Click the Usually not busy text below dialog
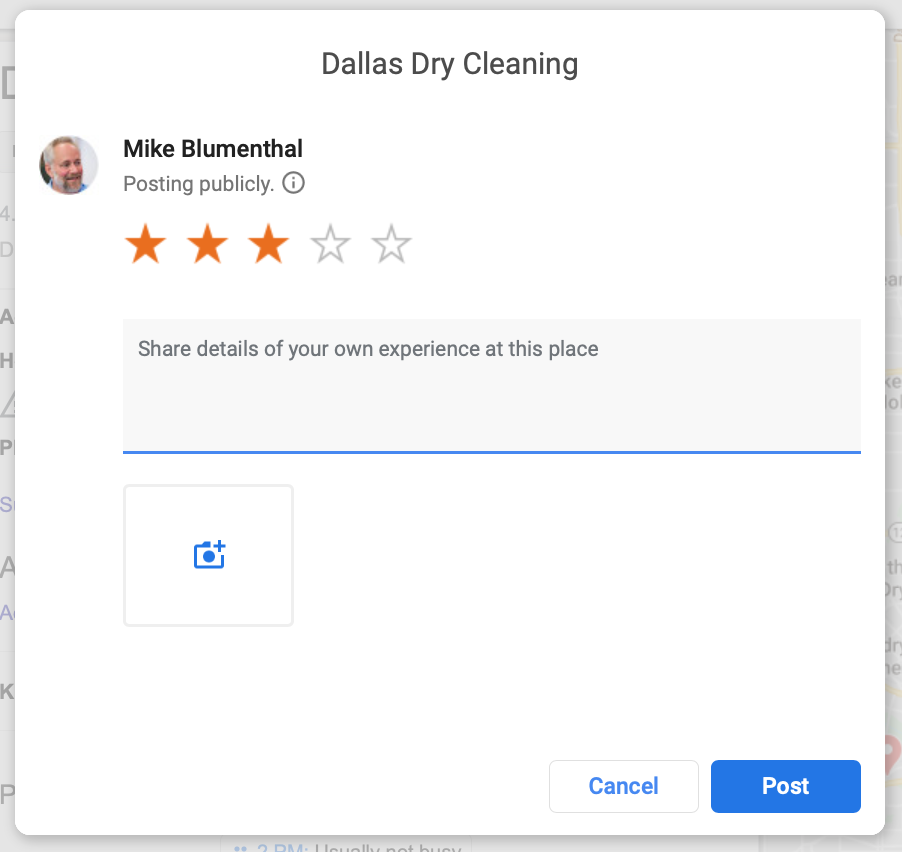Screen dimensions: 902x852 coord(388,847)
